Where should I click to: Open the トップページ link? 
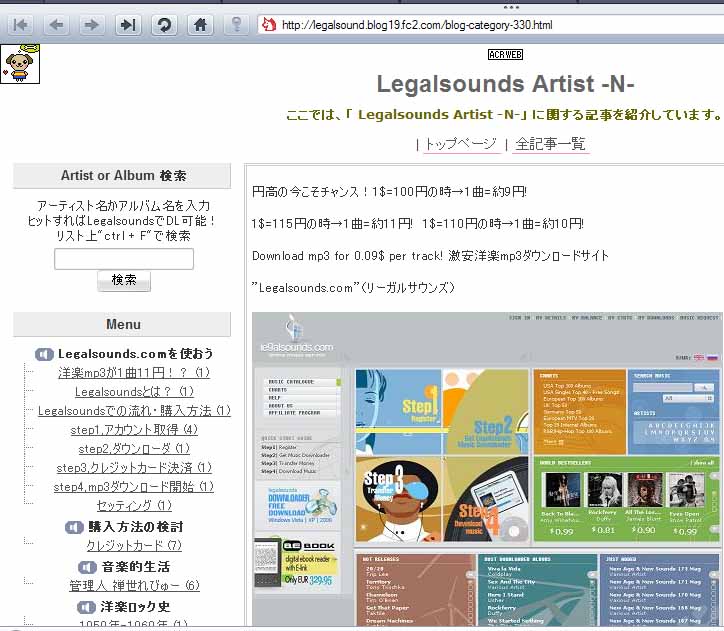point(461,144)
